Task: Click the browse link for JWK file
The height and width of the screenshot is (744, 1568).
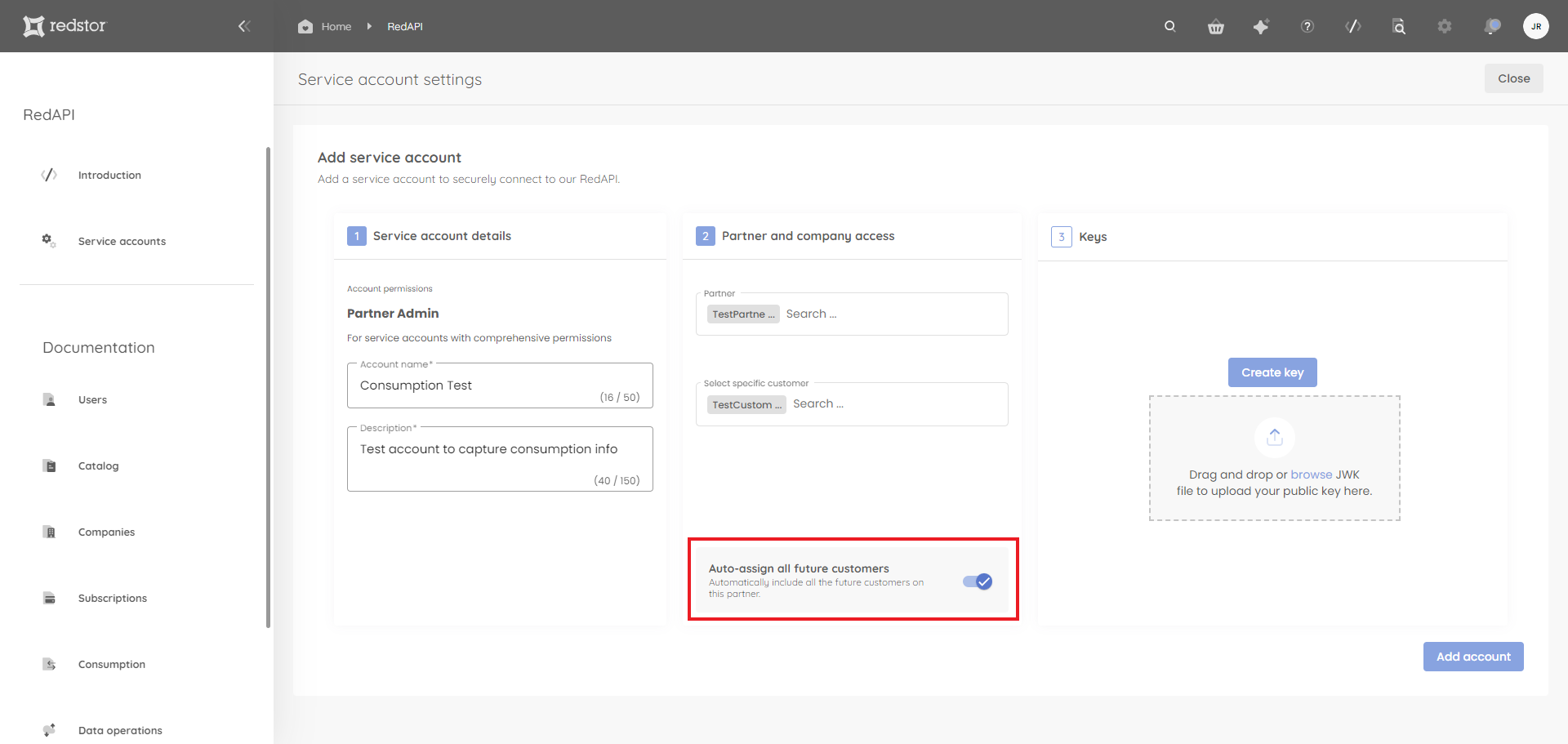Action: pos(1312,474)
